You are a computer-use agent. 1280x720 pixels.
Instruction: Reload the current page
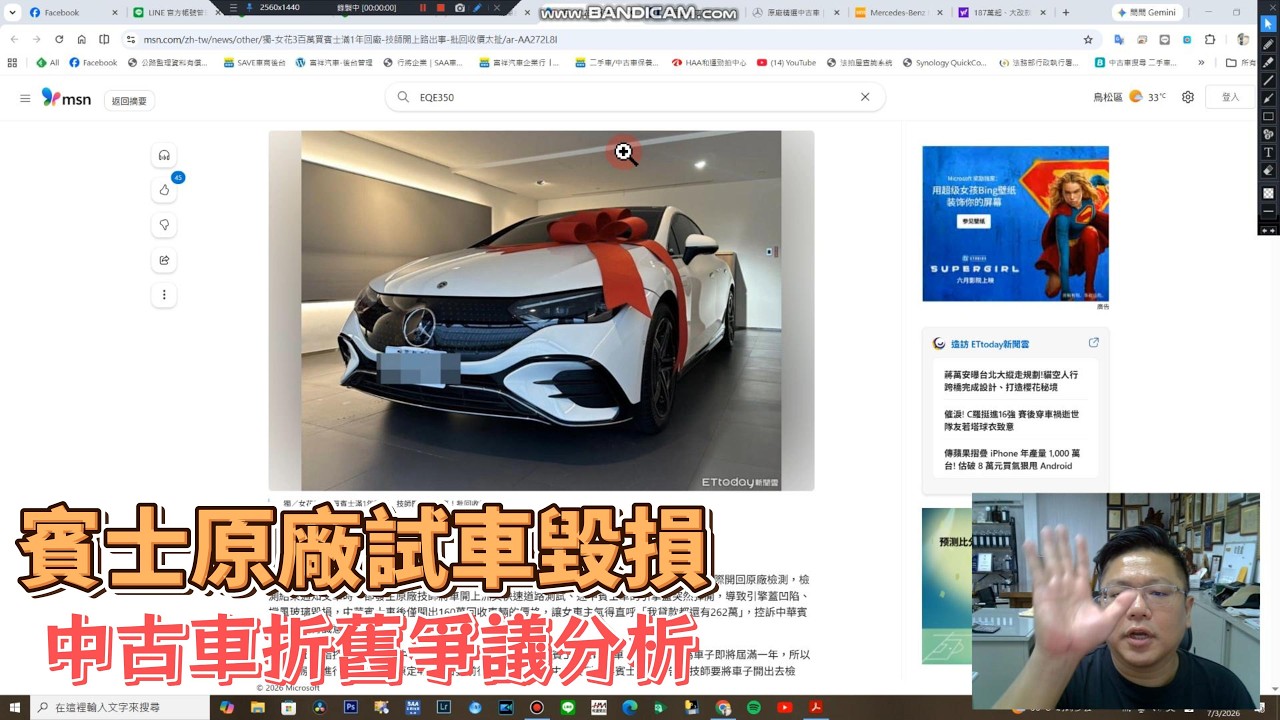(x=59, y=39)
